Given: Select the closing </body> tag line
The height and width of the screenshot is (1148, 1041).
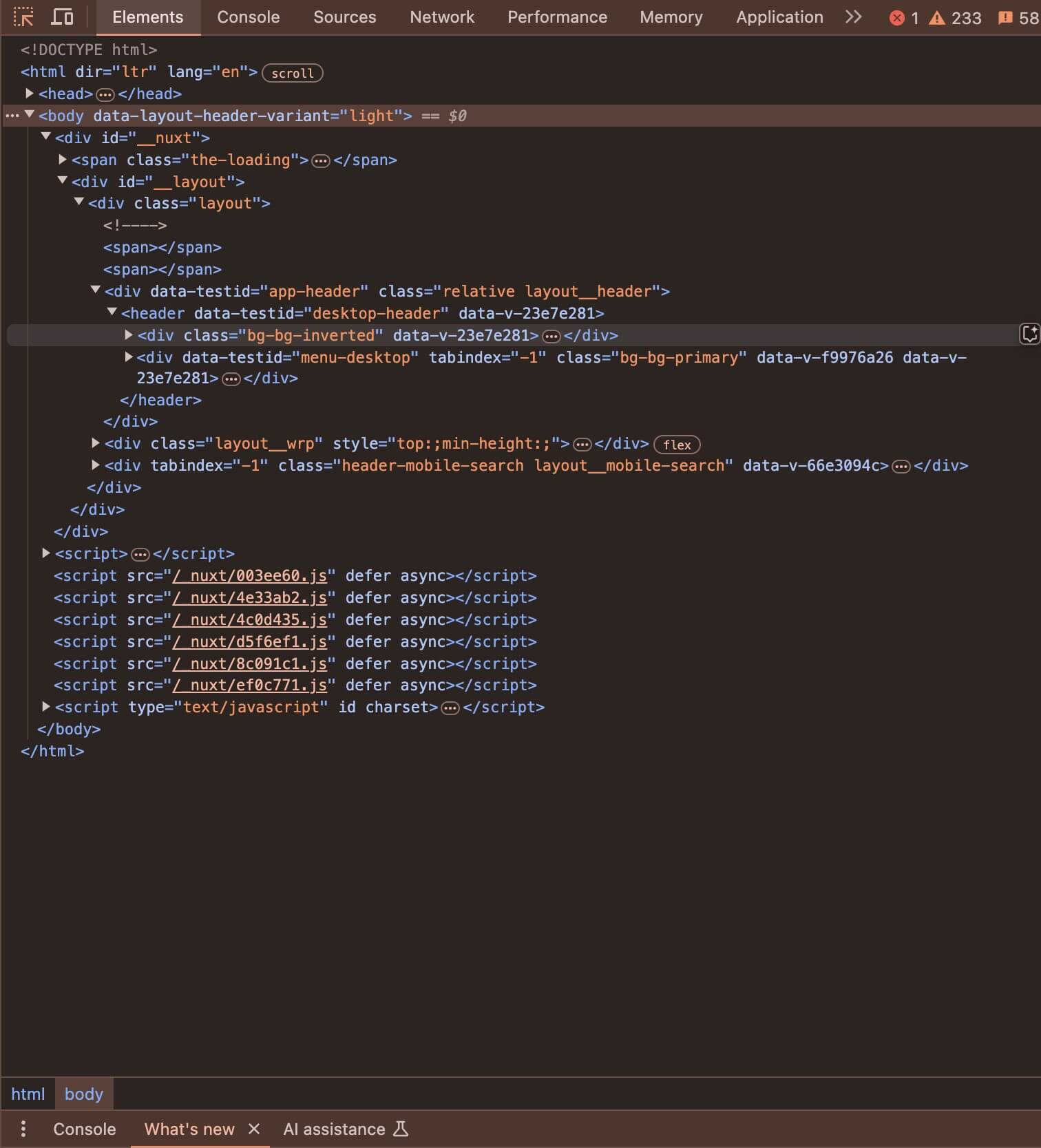Looking at the screenshot, I should tap(69, 729).
